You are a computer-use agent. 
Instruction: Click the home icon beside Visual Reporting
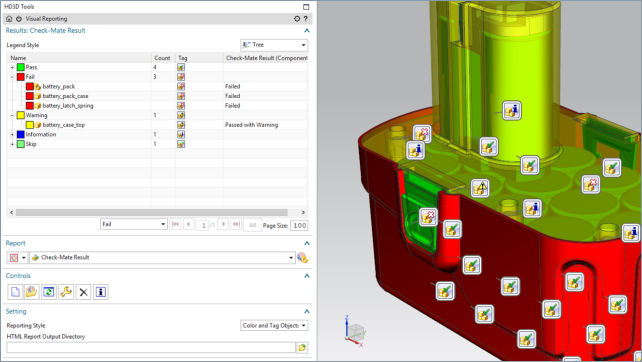[x=9, y=19]
